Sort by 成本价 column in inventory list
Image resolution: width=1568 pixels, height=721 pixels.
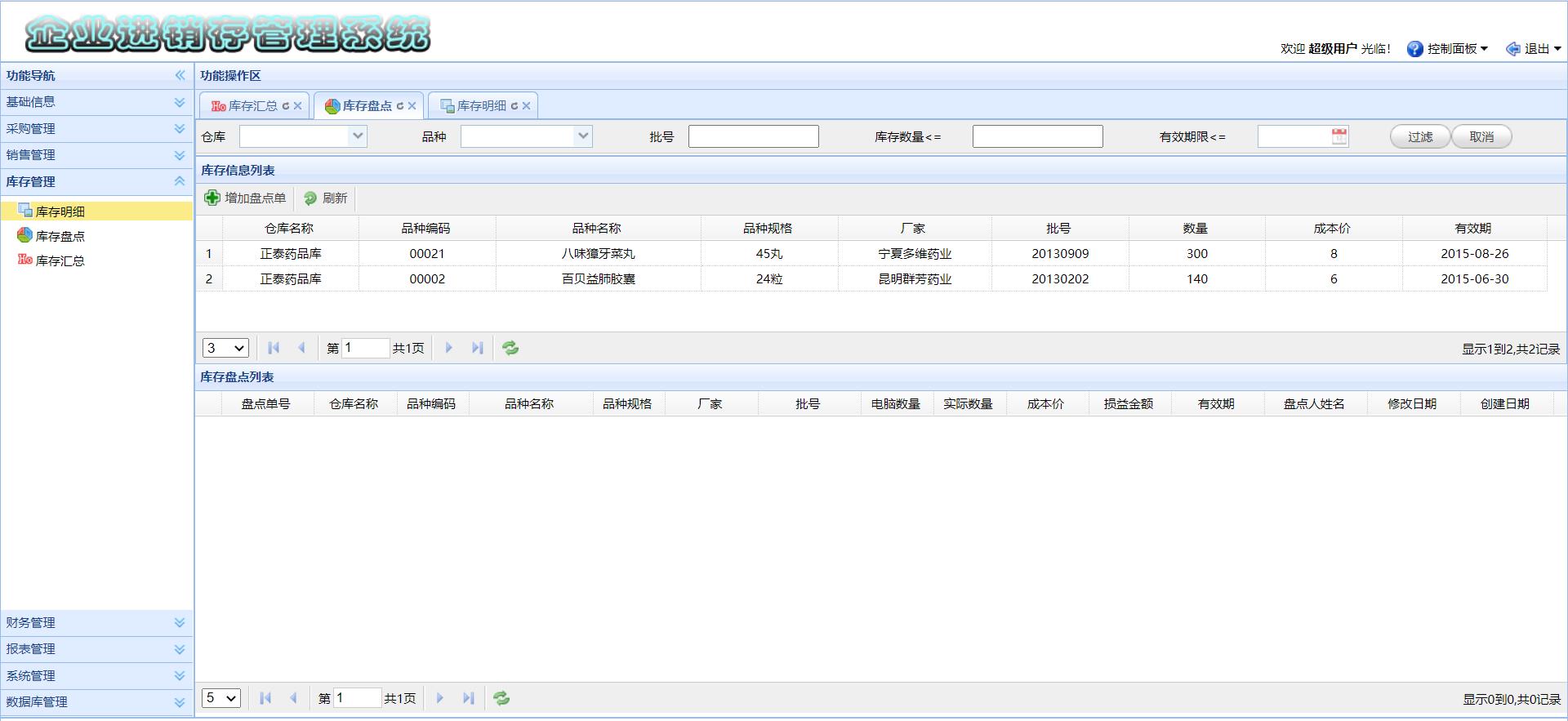pos(1333,229)
